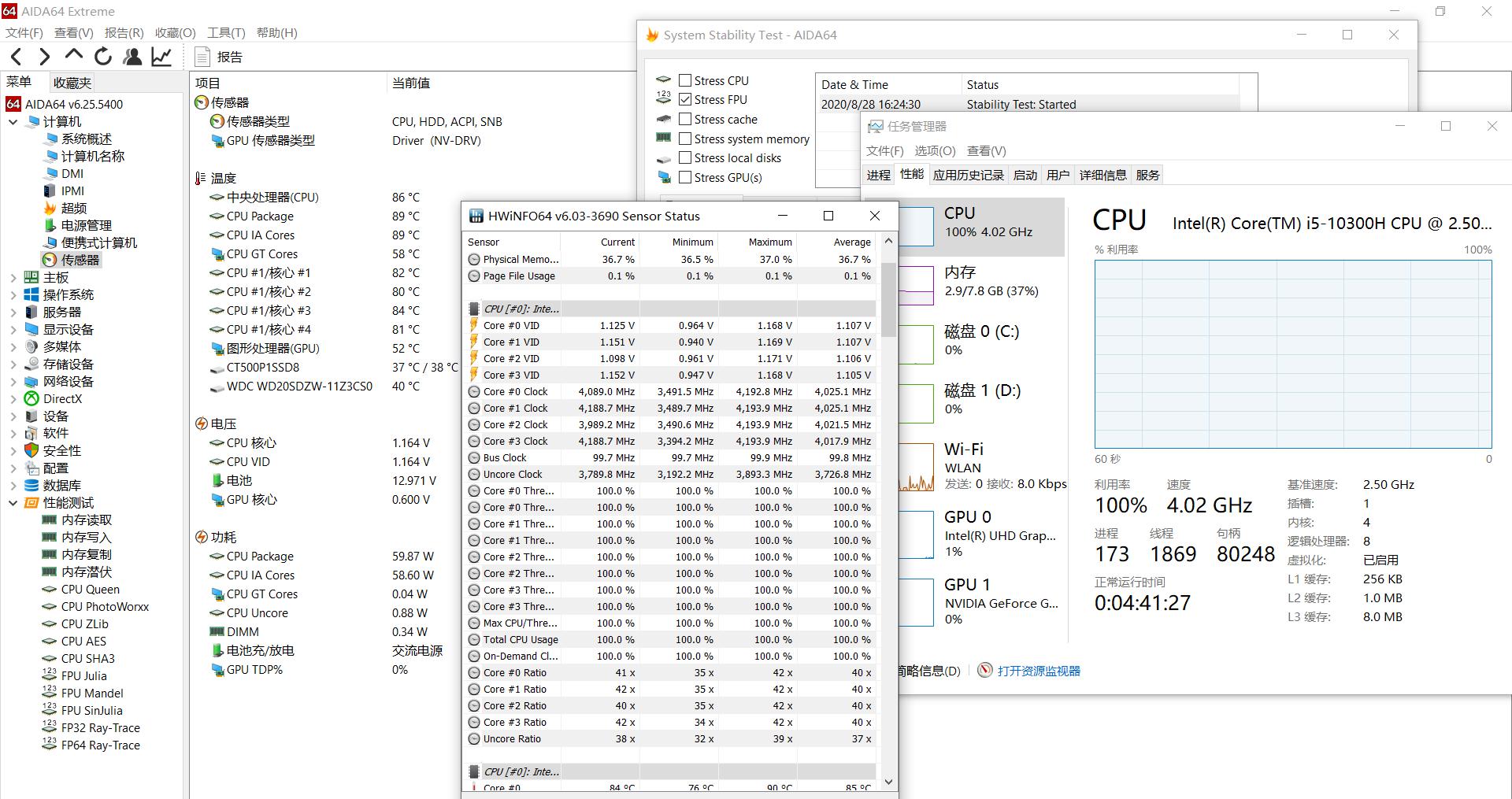Click the refresh icon in AIDA64 toolbar
The height and width of the screenshot is (799, 1512).
(103, 56)
